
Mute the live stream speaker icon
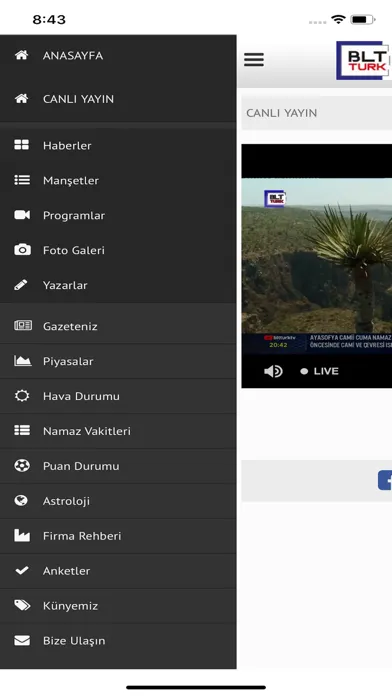(273, 371)
